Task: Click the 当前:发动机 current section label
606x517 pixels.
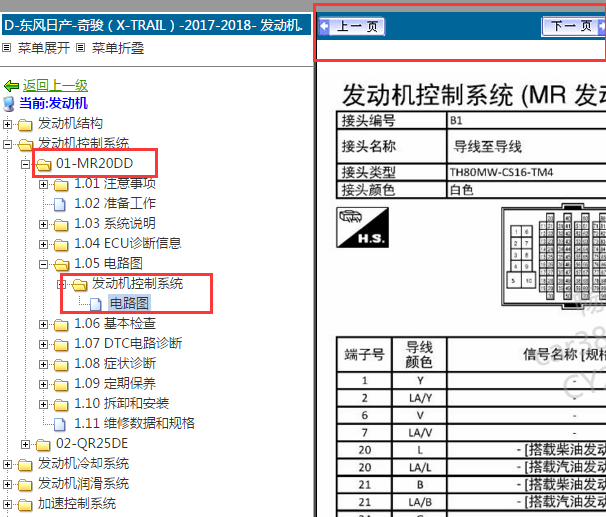Action: click(53, 103)
